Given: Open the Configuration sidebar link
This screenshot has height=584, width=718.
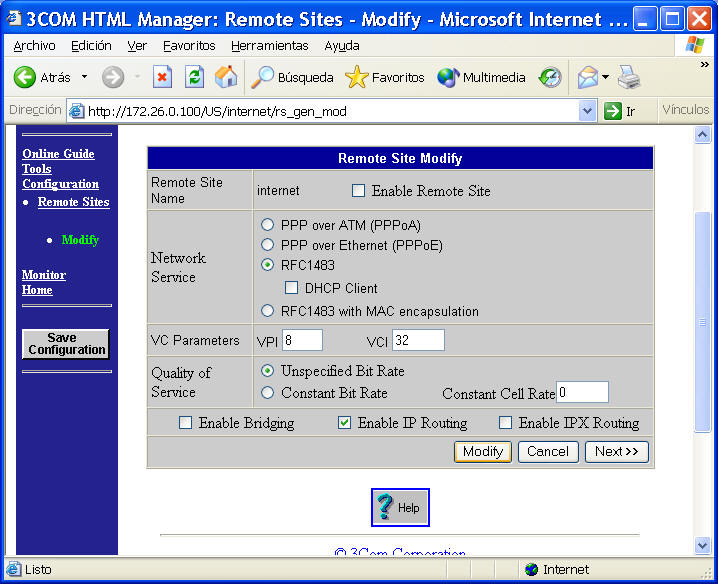Looking at the screenshot, I should tap(60, 184).
